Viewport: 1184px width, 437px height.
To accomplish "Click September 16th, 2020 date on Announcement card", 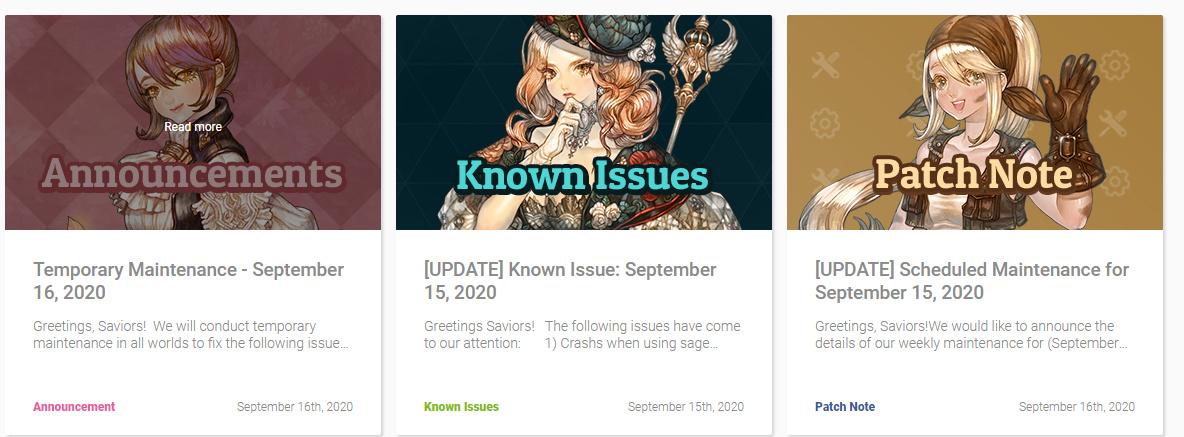I will [x=294, y=407].
